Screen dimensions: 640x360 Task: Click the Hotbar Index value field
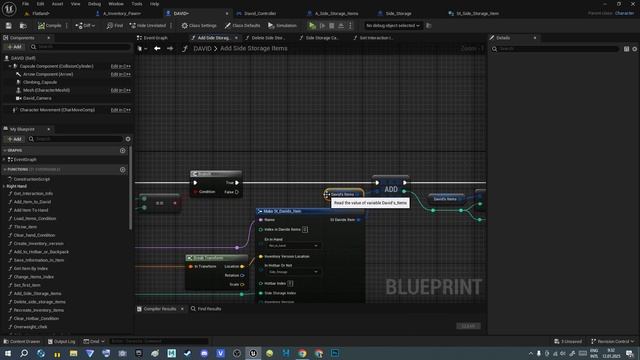point(290,283)
